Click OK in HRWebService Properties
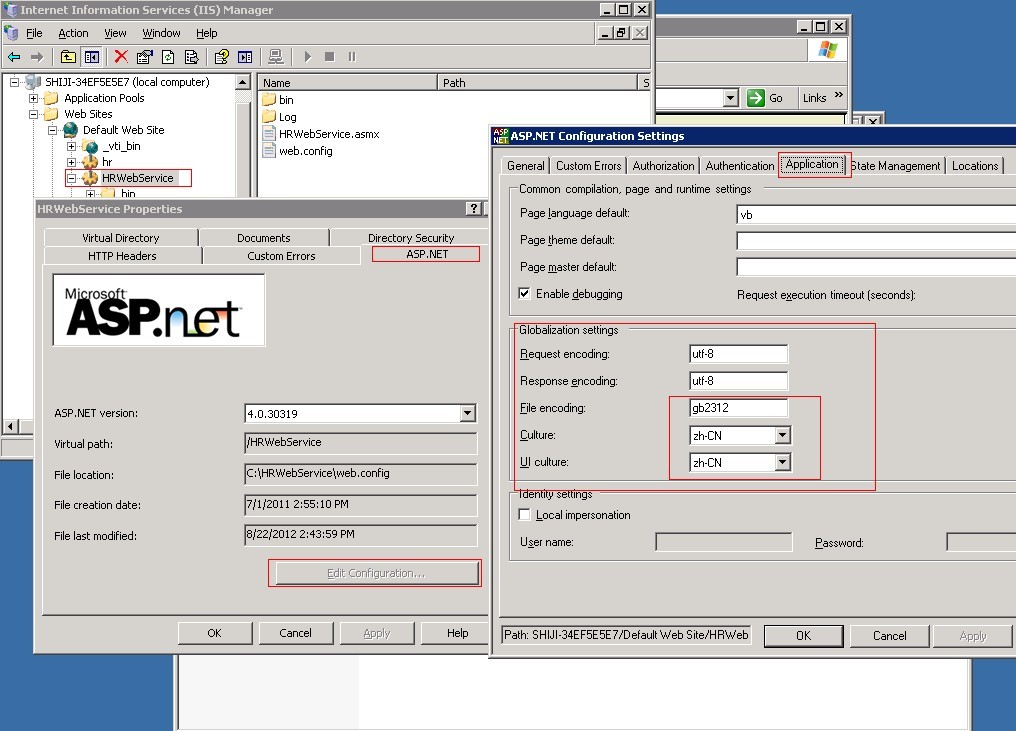 pos(214,633)
